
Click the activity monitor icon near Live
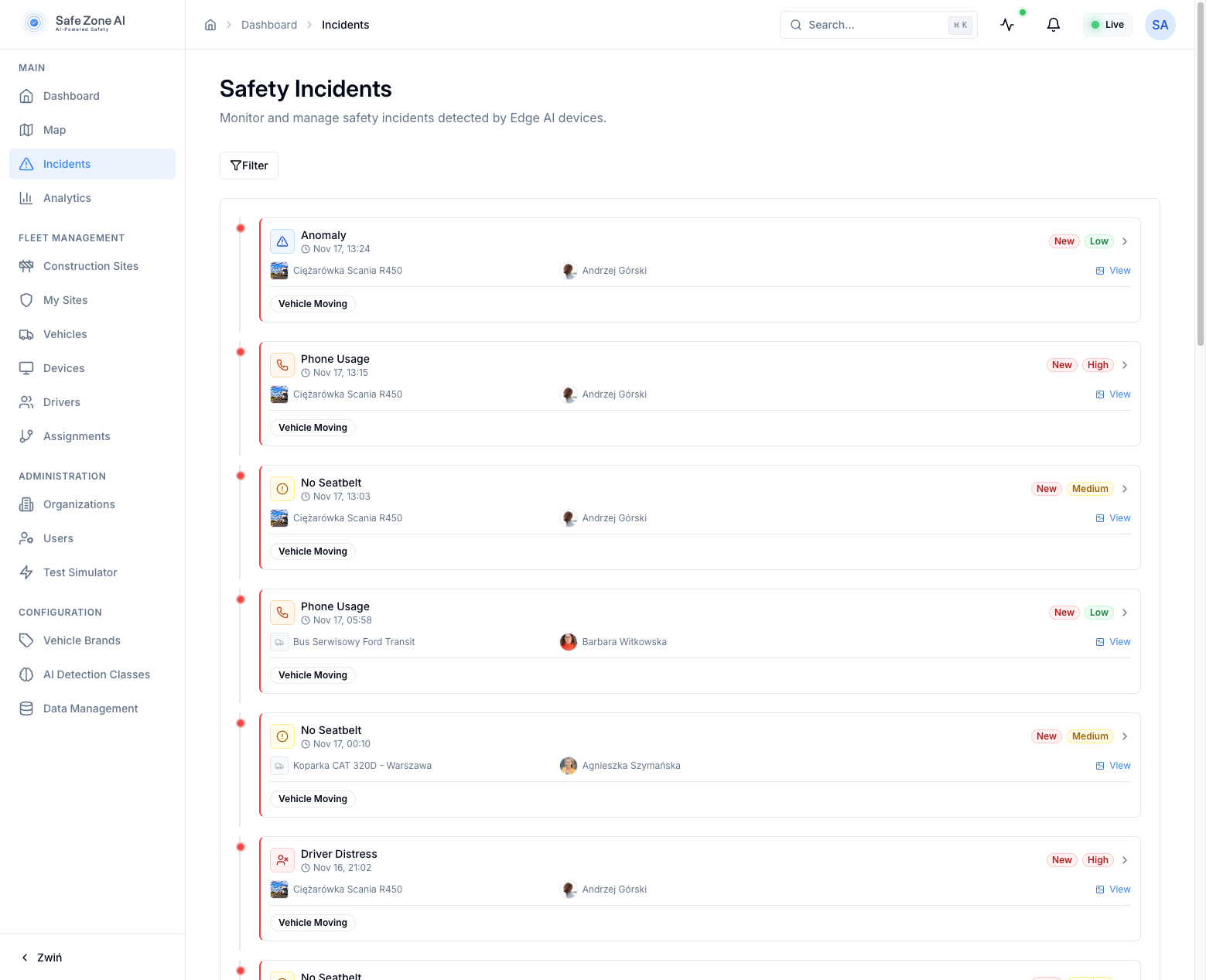click(x=1007, y=24)
